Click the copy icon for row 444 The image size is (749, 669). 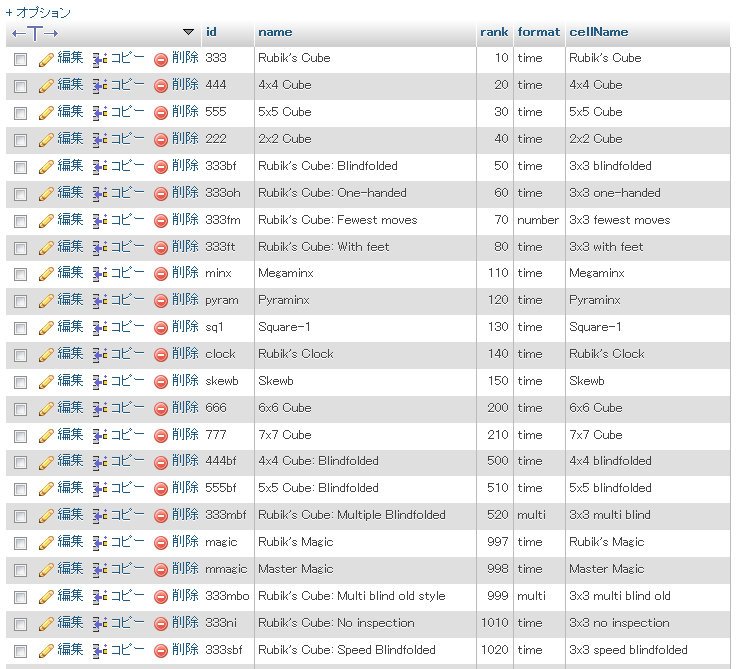(x=99, y=86)
